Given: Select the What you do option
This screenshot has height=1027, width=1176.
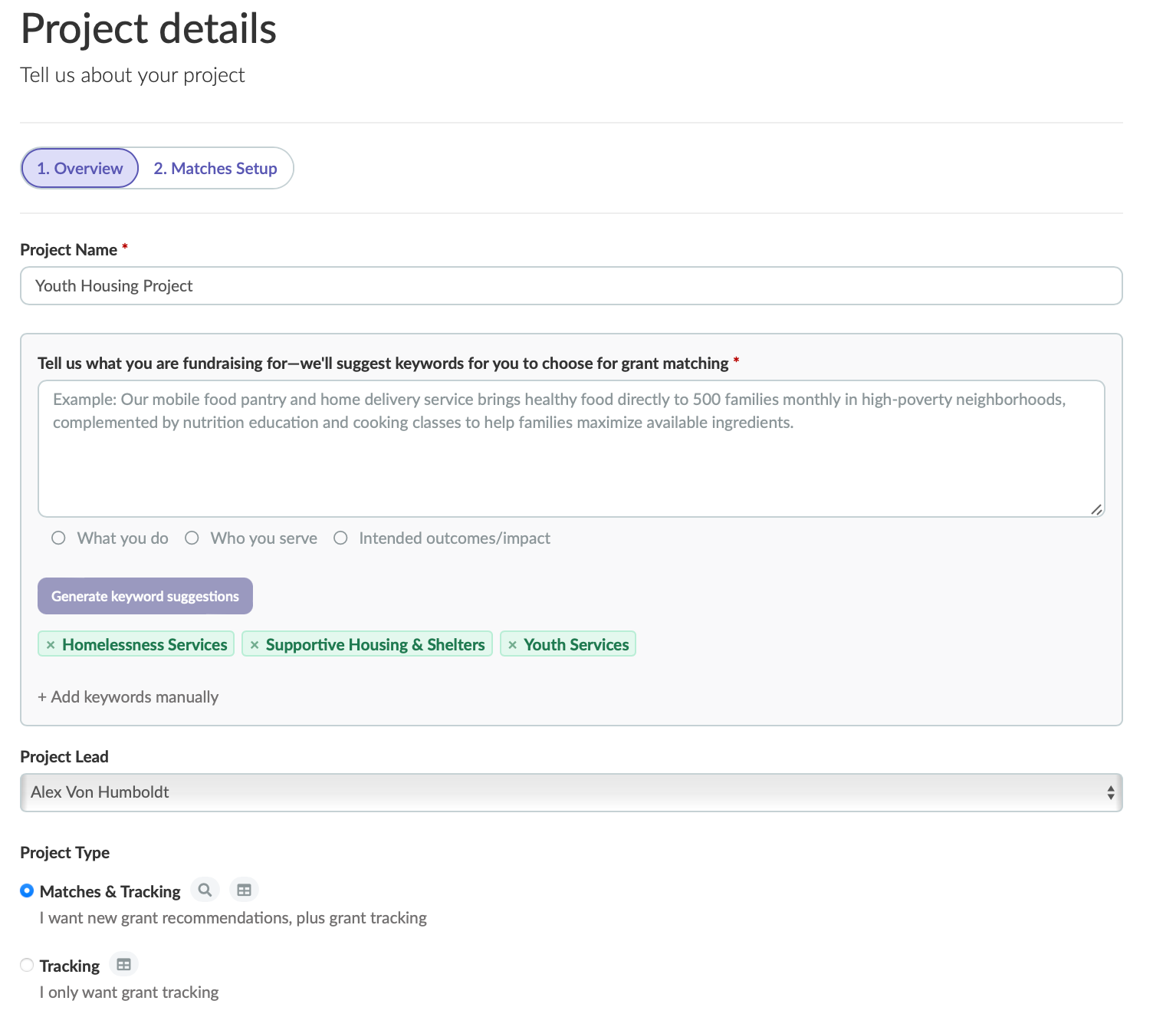Looking at the screenshot, I should click(58, 538).
